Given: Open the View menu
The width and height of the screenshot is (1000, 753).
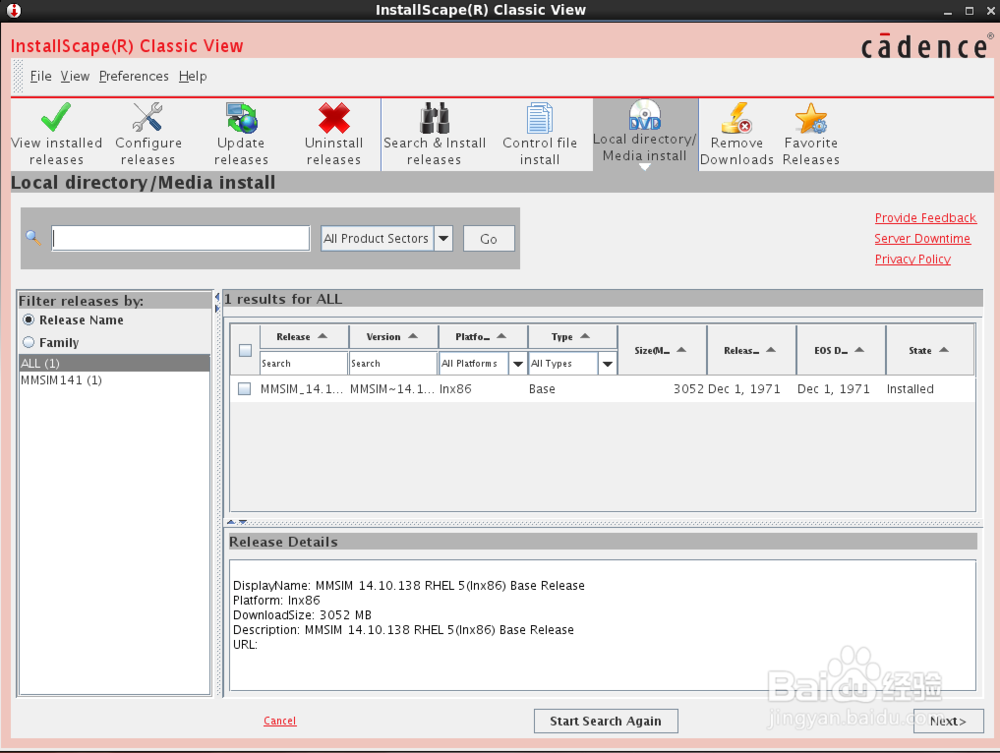Looking at the screenshot, I should point(75,77).
